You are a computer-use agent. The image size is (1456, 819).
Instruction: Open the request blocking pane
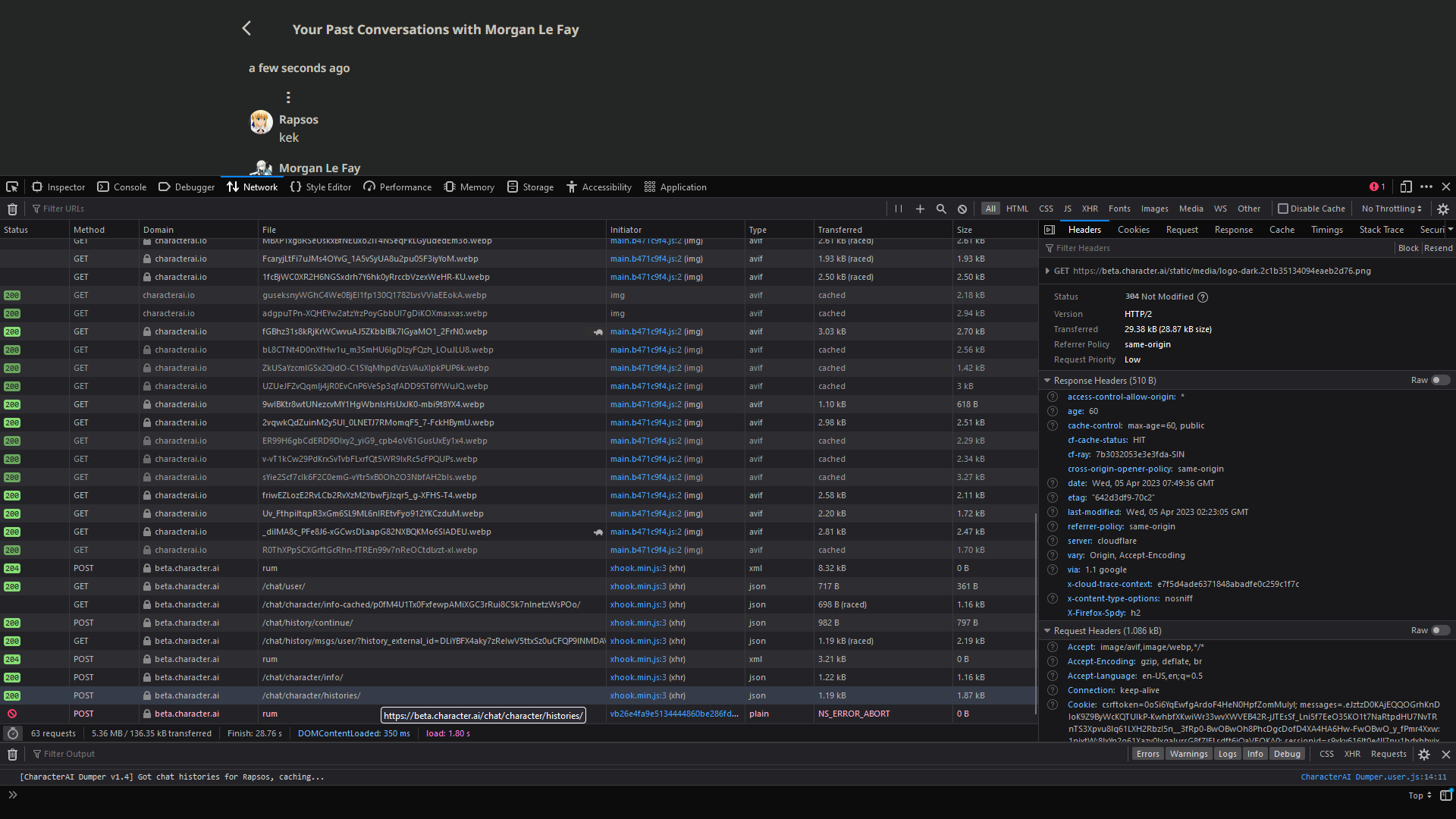962,209
